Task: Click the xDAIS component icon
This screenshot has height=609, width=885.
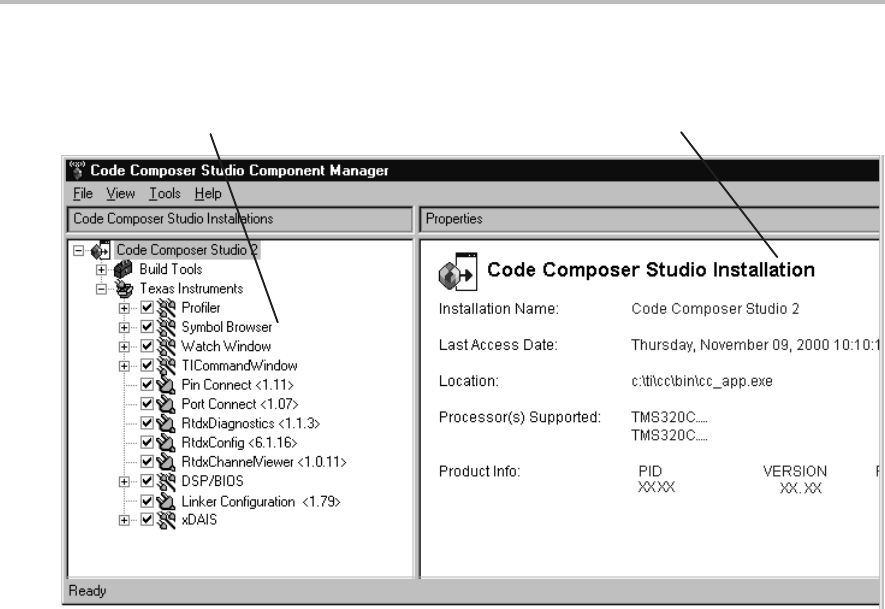Action: point(166,520)
